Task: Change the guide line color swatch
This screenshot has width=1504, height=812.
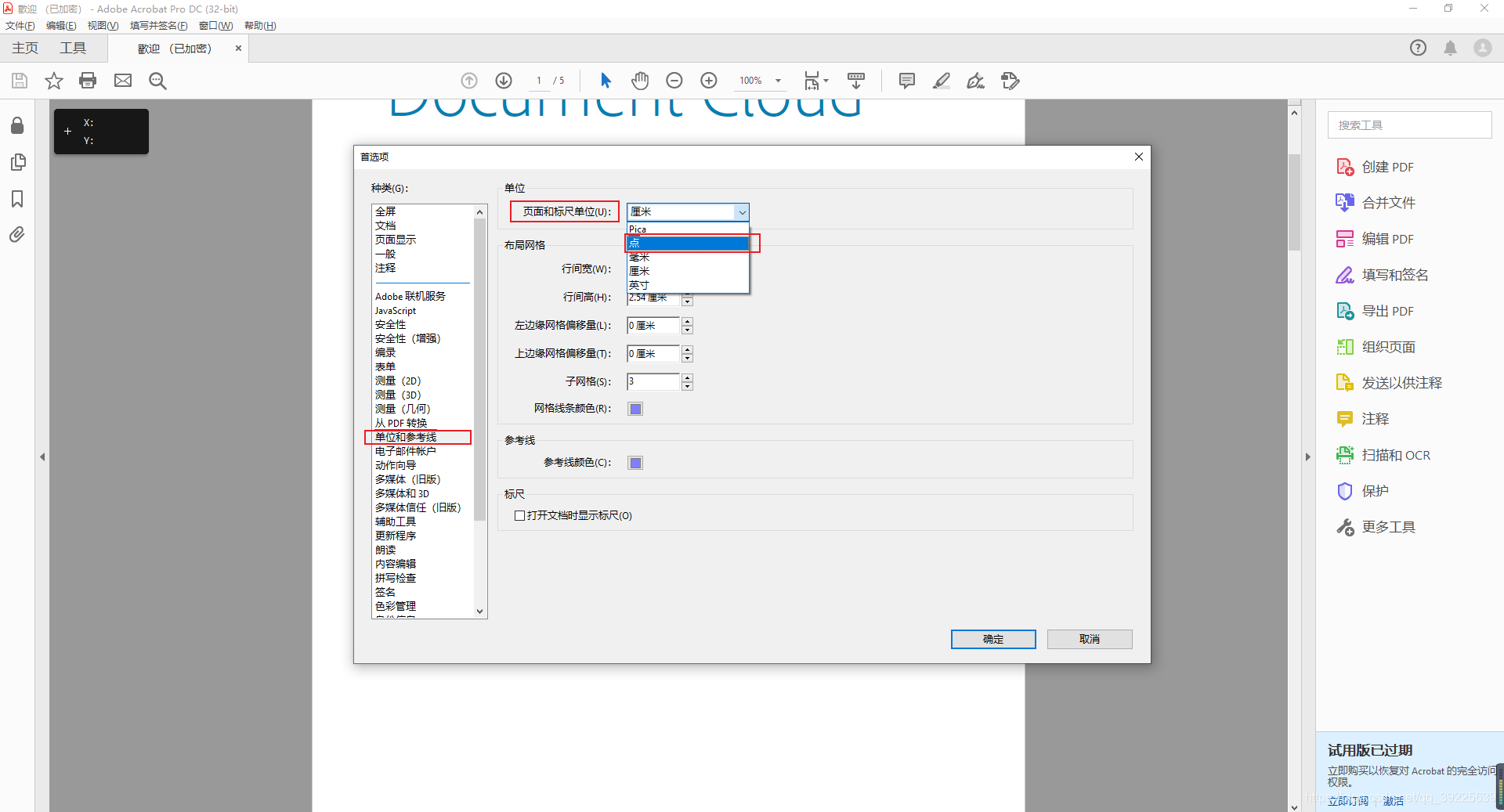Action: [x=635, y=463]
